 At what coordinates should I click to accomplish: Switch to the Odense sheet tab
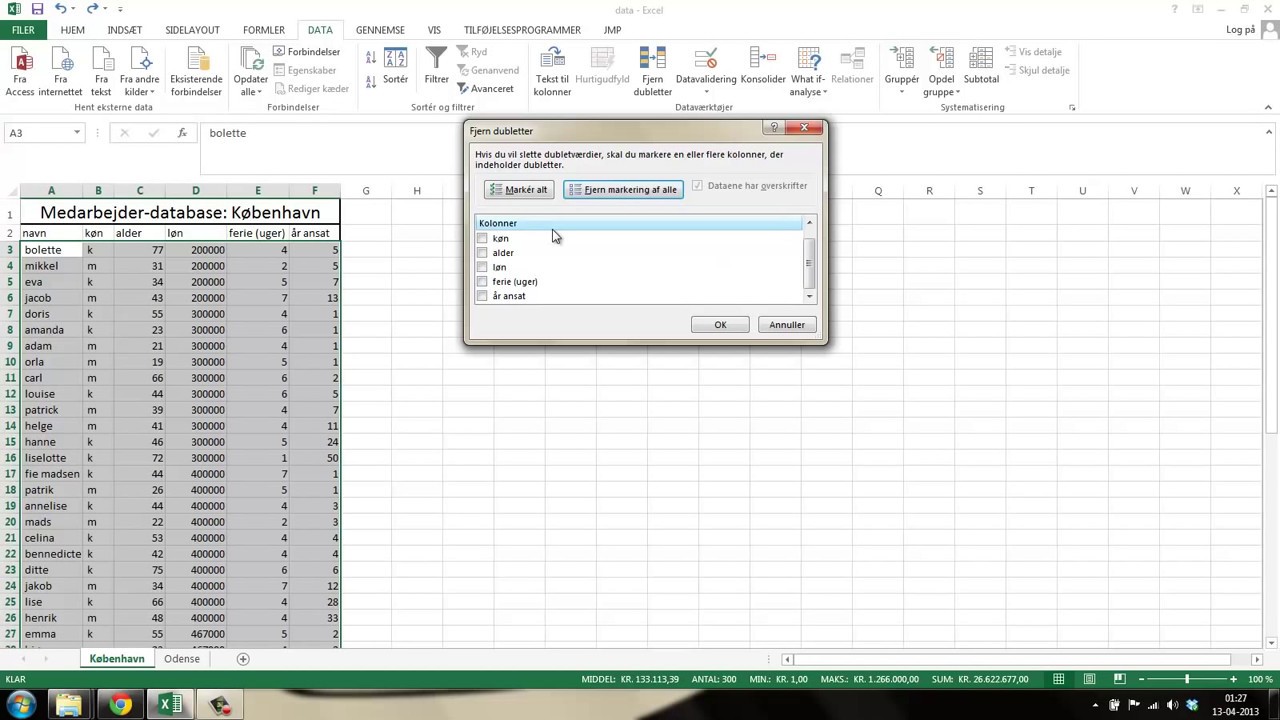click(182, 659)
